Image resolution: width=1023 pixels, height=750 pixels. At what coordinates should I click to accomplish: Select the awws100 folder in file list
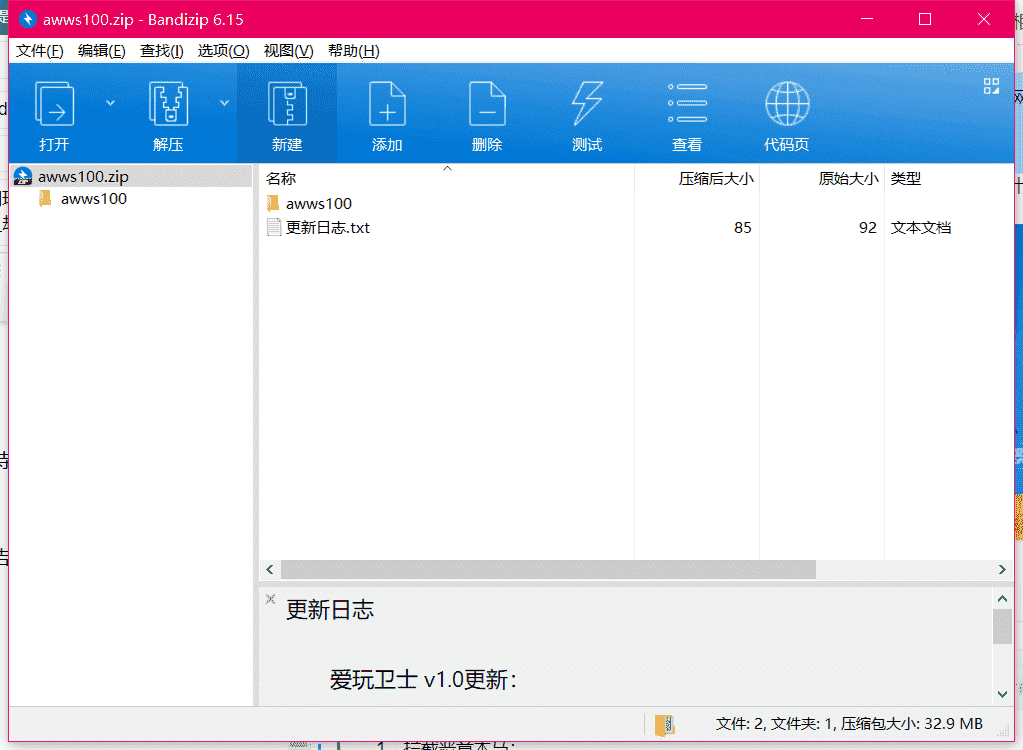coord(318,203)
